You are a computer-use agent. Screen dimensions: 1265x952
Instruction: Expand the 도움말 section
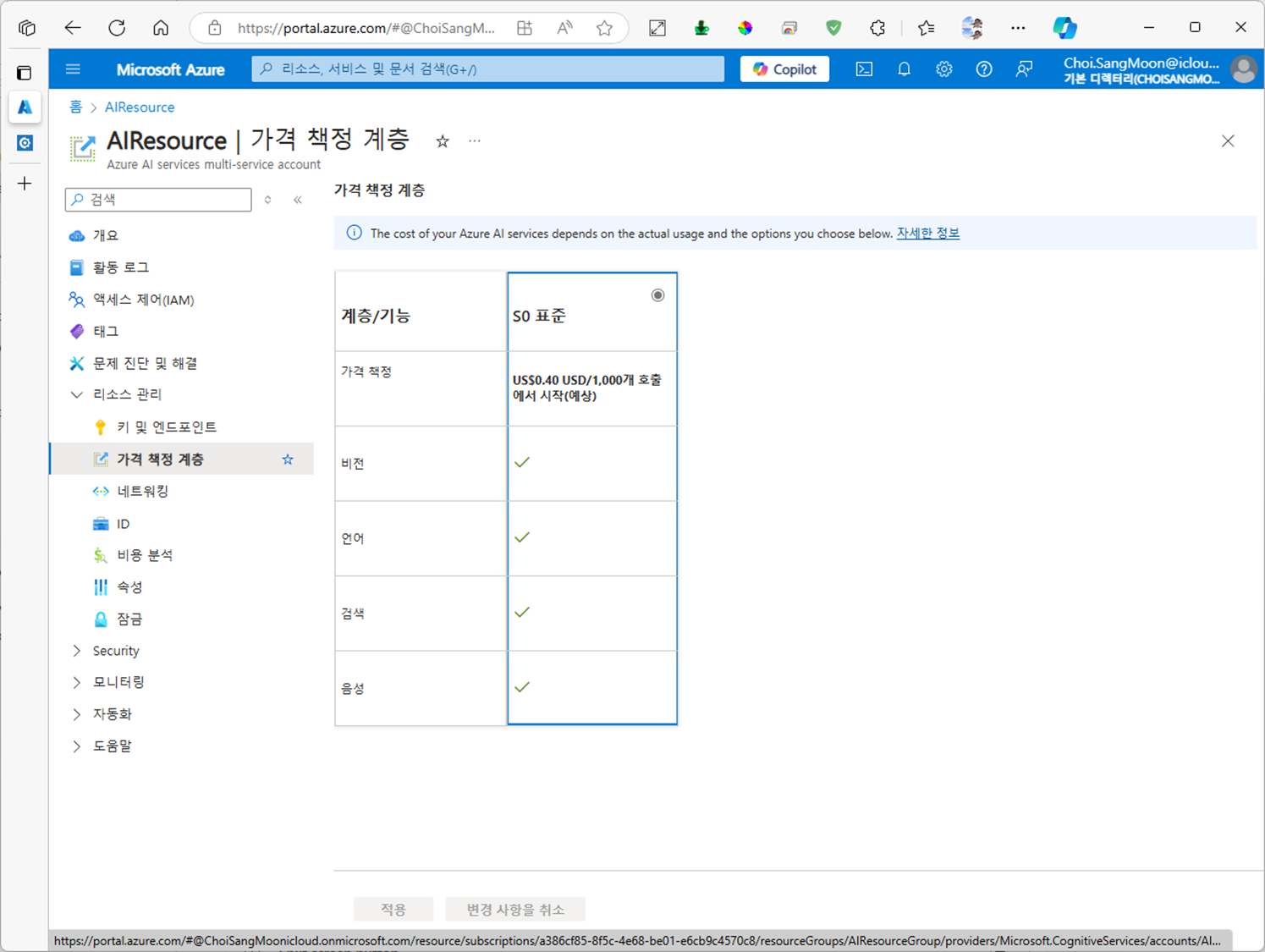pos(77,746)
